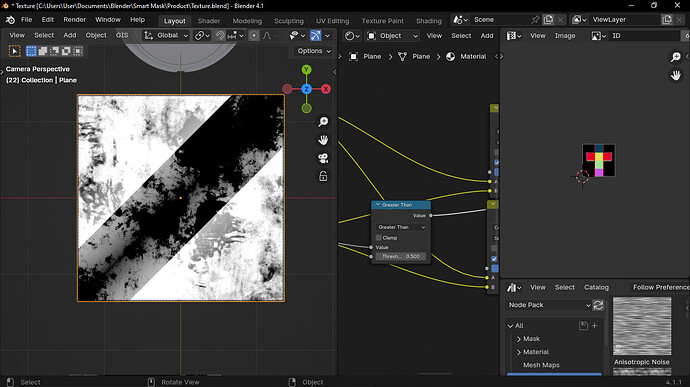The width and height of the screenshot is (690, 387).
Task: Switch to the Modeling workspace tab
Action: [247, 21]
